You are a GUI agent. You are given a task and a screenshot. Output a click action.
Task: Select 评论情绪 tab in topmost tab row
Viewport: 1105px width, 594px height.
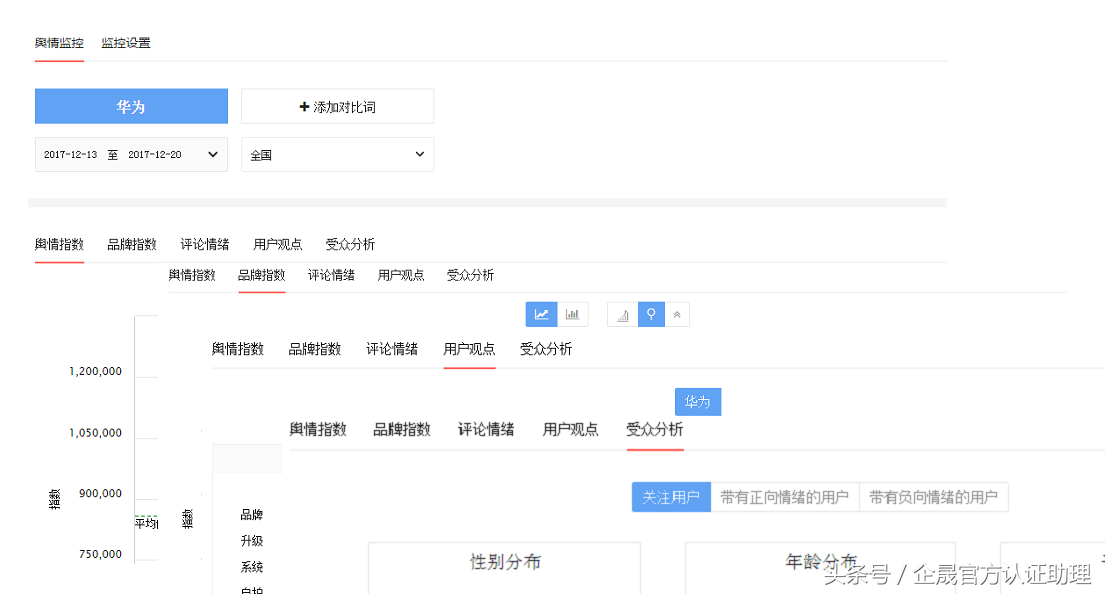click(x=205, y=244)
